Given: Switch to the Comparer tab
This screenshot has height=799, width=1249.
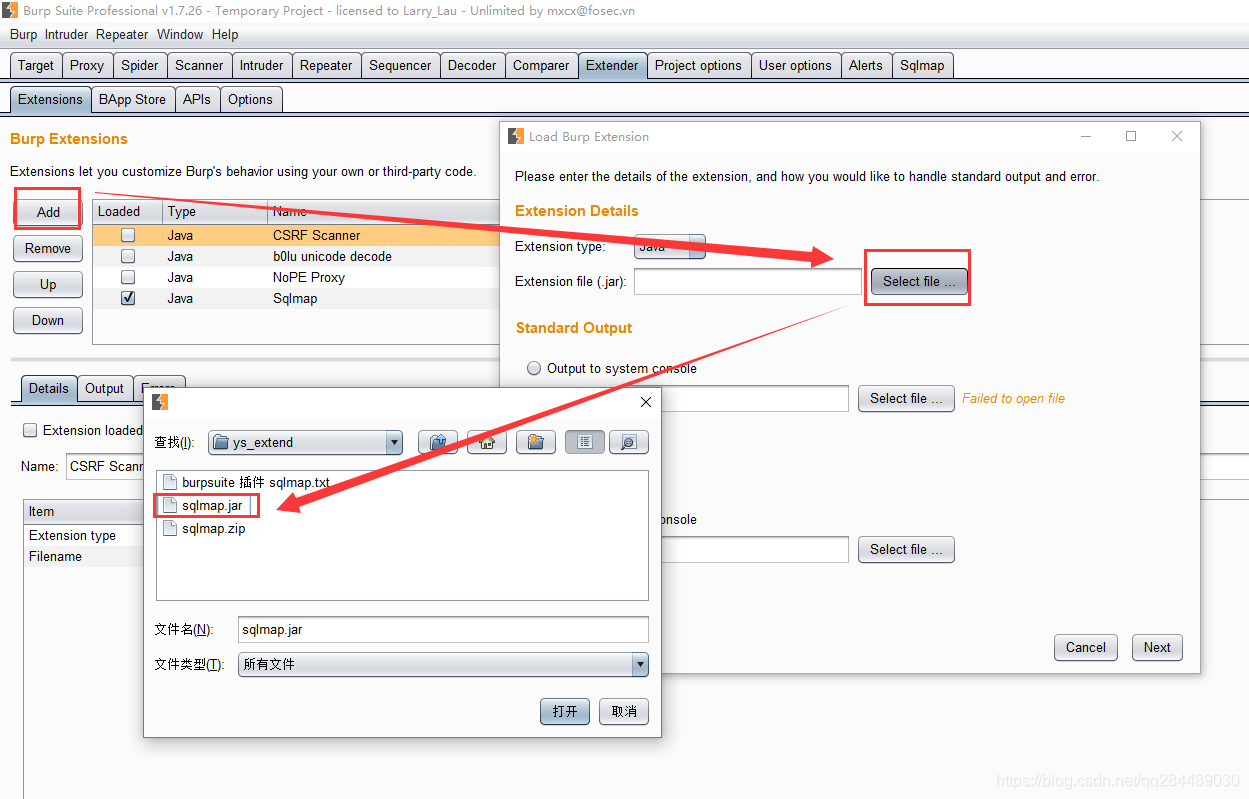Looking at the screenshot, I should (541, 65).
